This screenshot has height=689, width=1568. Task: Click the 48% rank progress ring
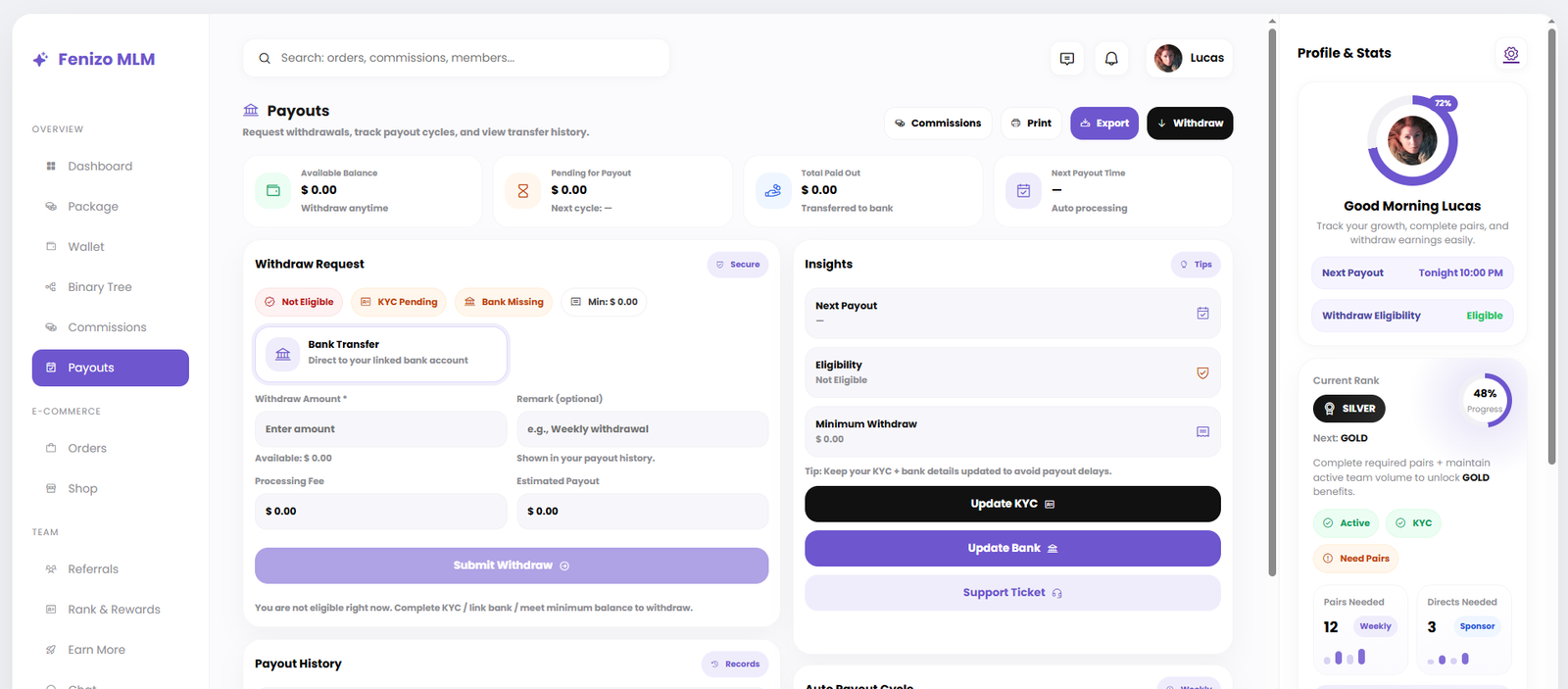(1485, 400)
